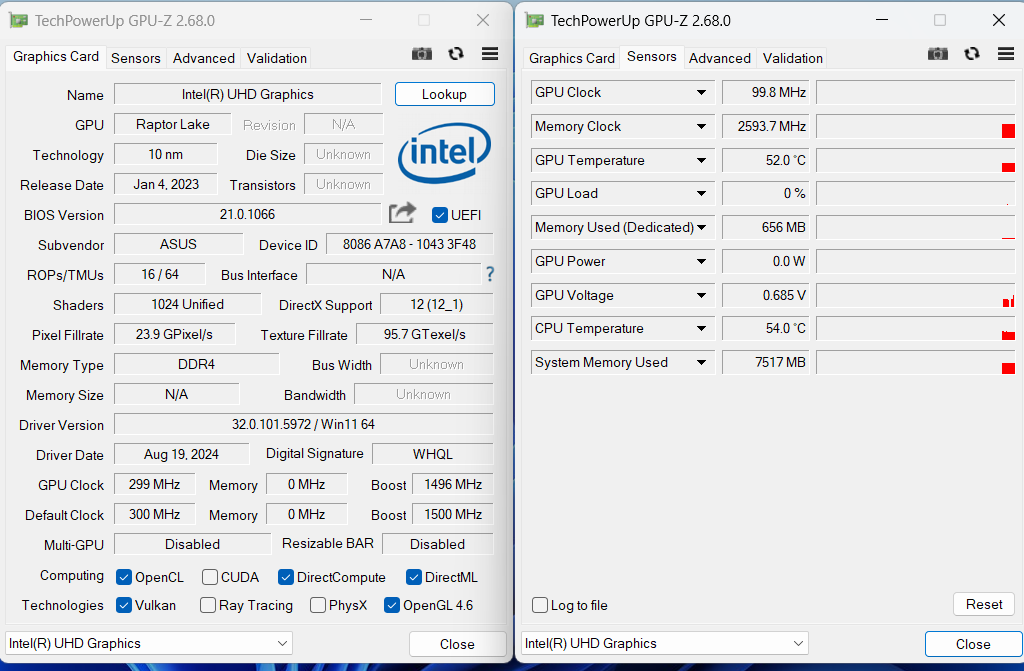Open Advanced tab in right window
The image size is (1024, 671).
pyautogui.click(x=720, y=58)
